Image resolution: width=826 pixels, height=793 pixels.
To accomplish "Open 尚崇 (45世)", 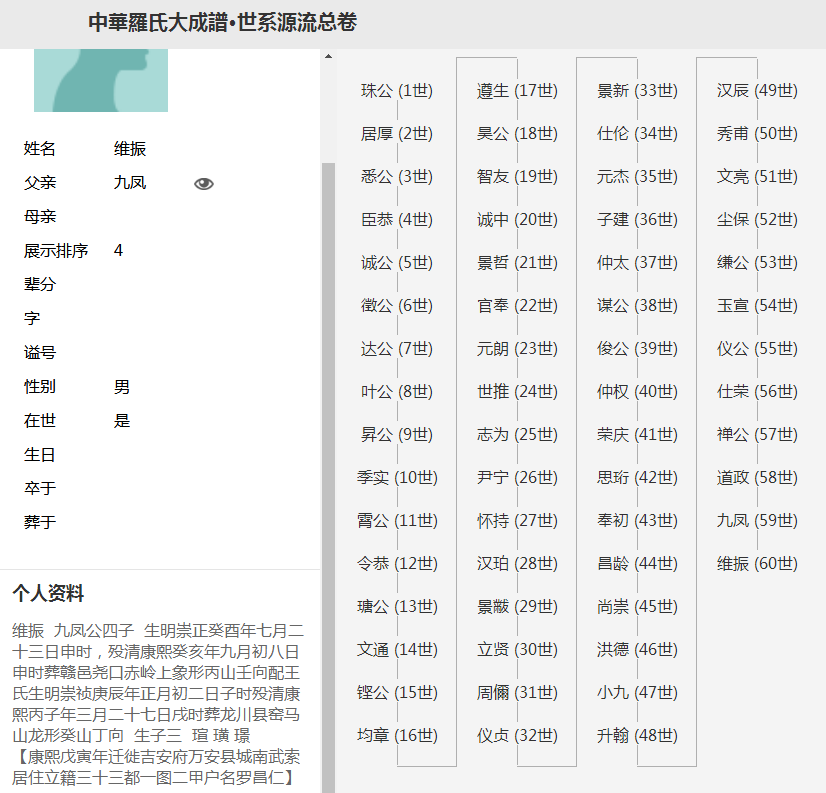I will click(x=637, y=606).
